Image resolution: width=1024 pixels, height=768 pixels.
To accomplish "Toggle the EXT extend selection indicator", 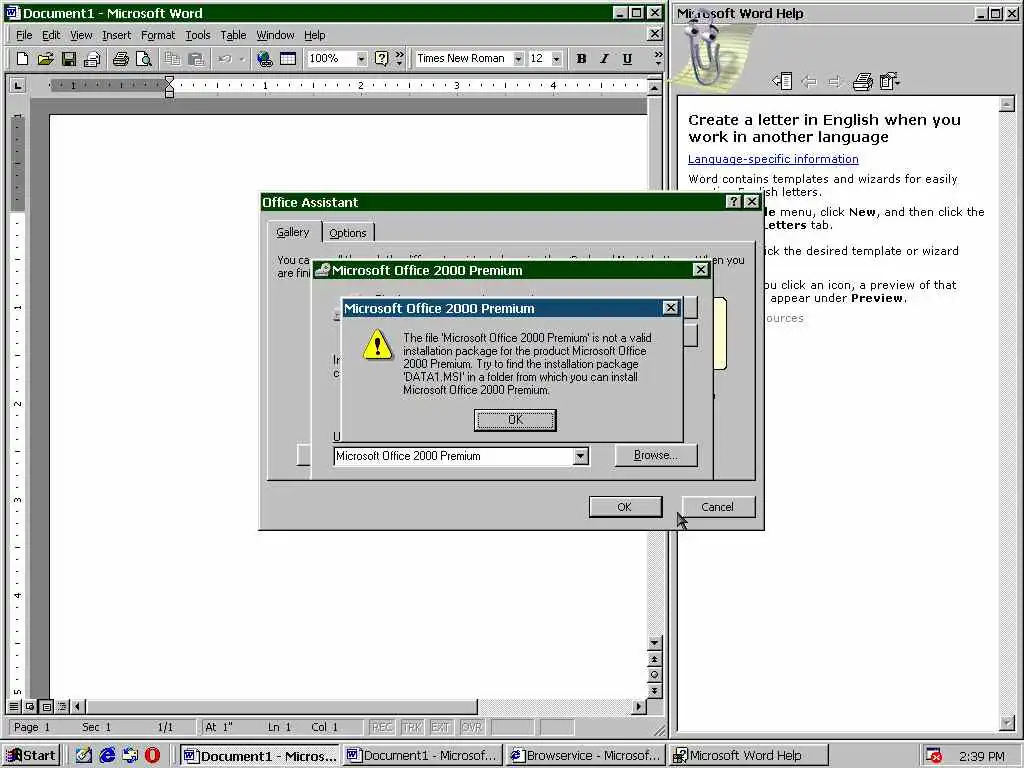I will 441,727.
